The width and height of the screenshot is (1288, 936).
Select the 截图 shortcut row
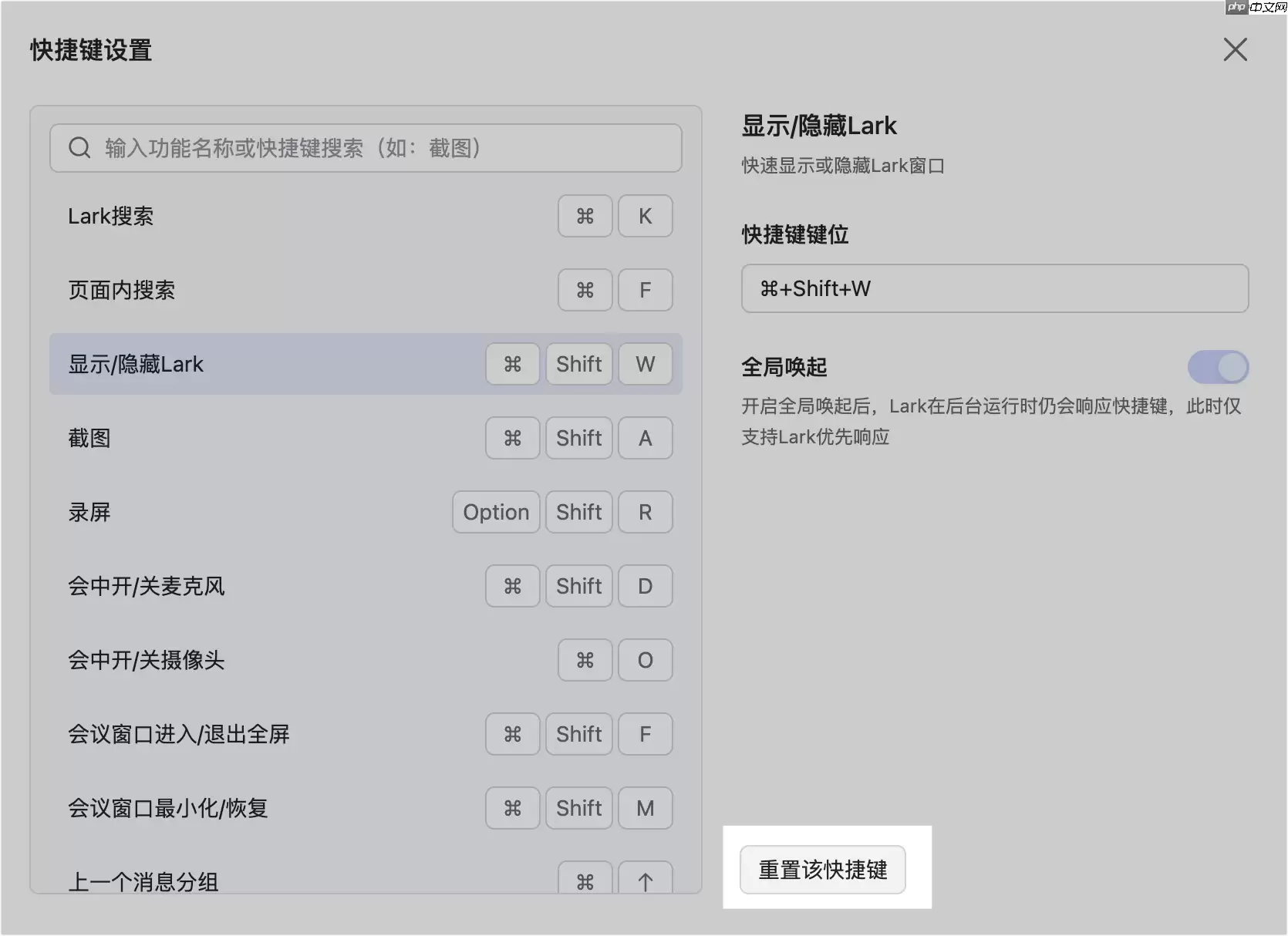coord(231,437)
